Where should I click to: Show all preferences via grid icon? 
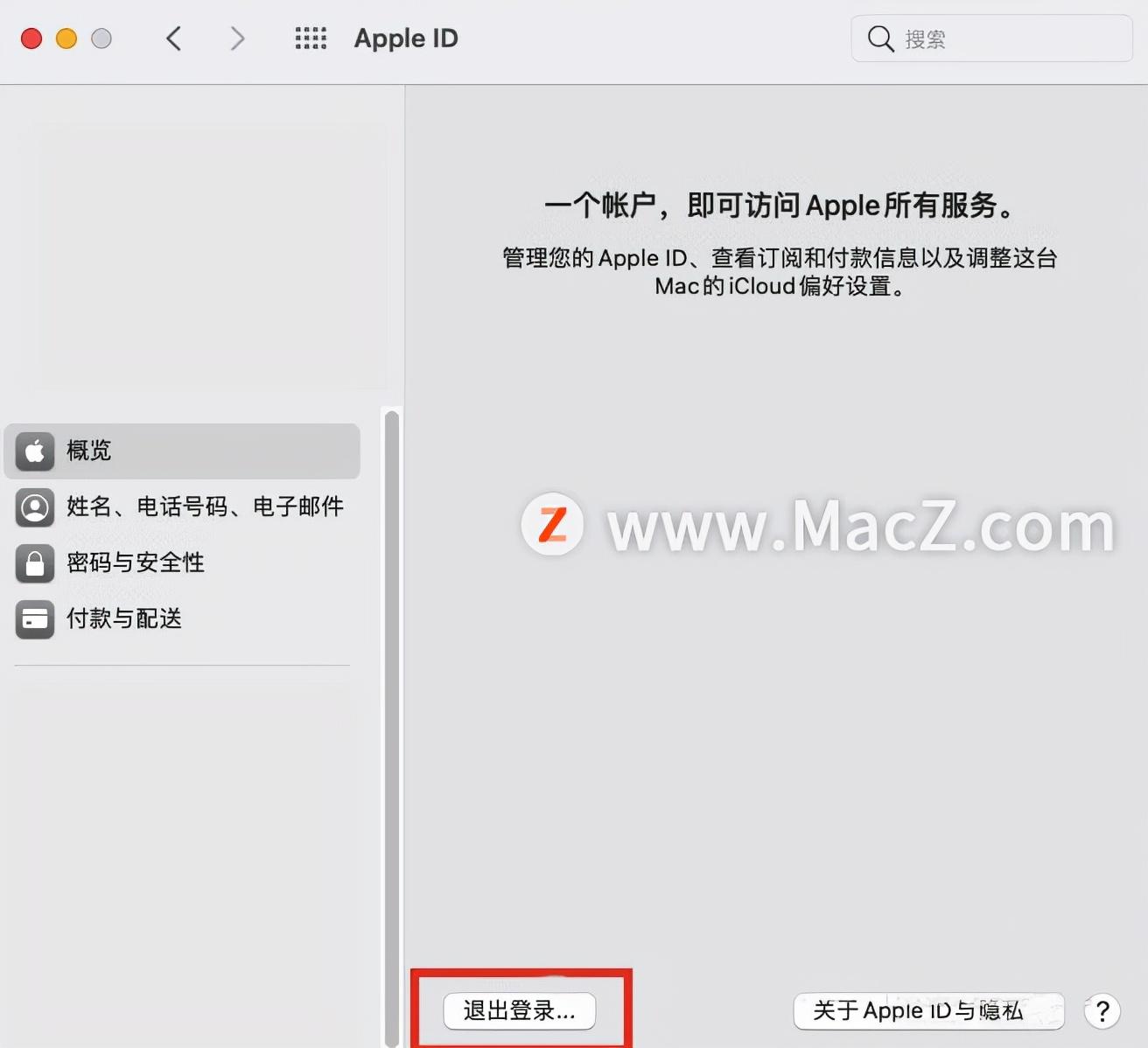click(x=311, y=38)
